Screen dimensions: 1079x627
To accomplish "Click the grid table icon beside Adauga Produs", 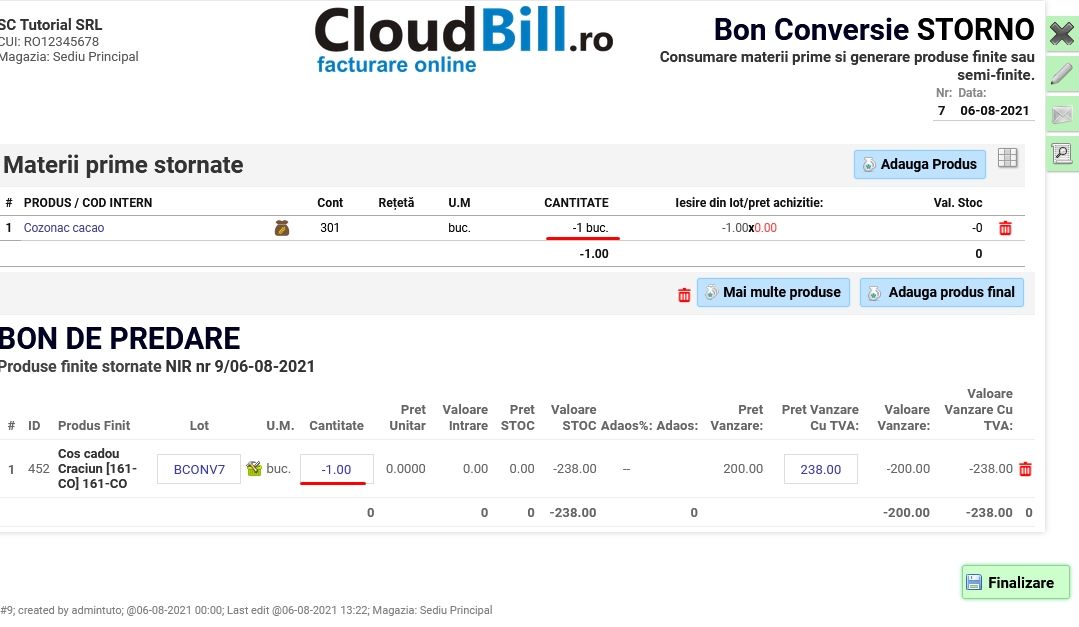I will click(x=1008, y=158).
